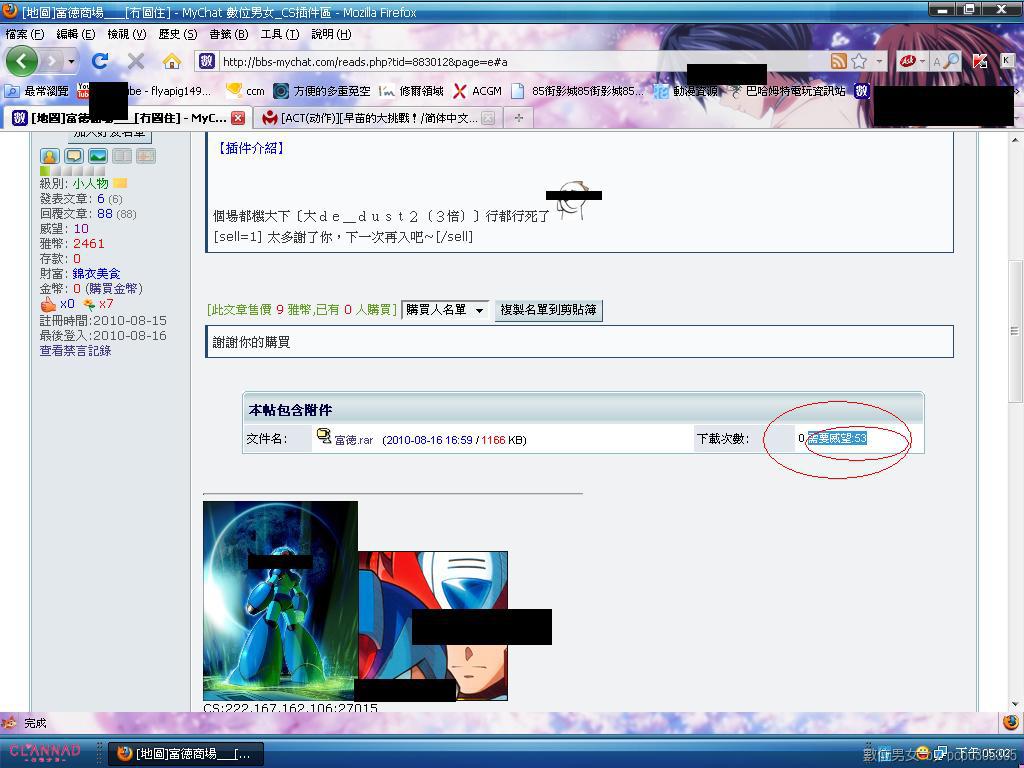Screen dimensions: 1024x768
Task: Click the 購買金幣 link
Action: (114, 289)
